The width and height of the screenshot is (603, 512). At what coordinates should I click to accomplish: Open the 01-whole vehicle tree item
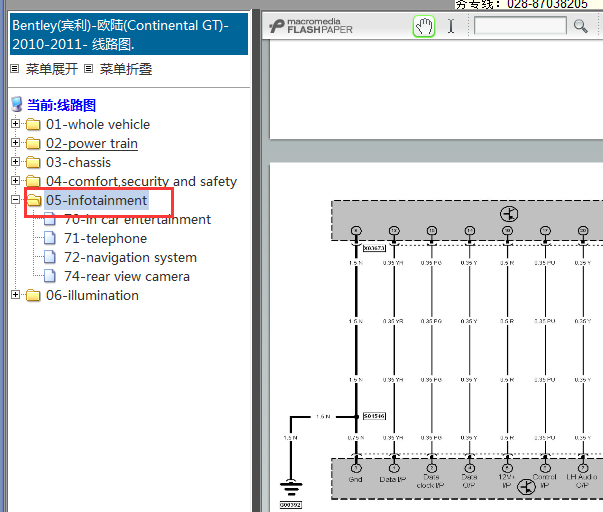pos(98,124)
